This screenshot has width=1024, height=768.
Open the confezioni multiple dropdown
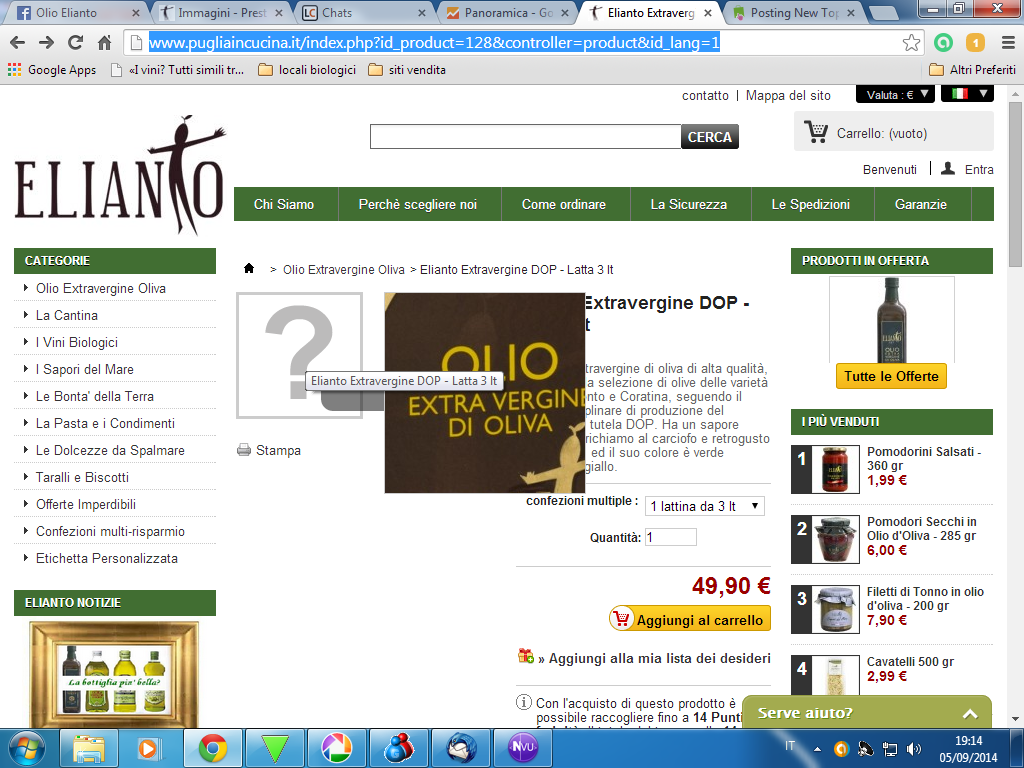(x=704, y=506)
